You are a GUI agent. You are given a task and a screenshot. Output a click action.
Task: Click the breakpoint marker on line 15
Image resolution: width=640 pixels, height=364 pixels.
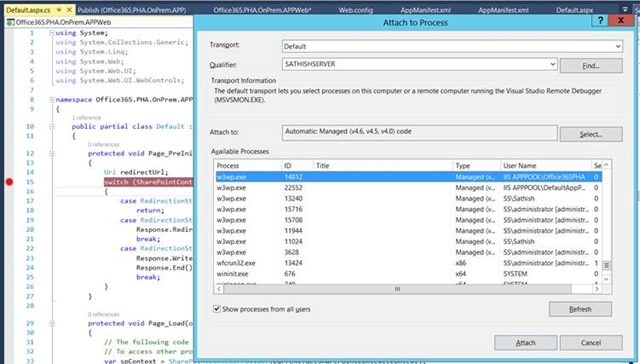click(9, 182)
